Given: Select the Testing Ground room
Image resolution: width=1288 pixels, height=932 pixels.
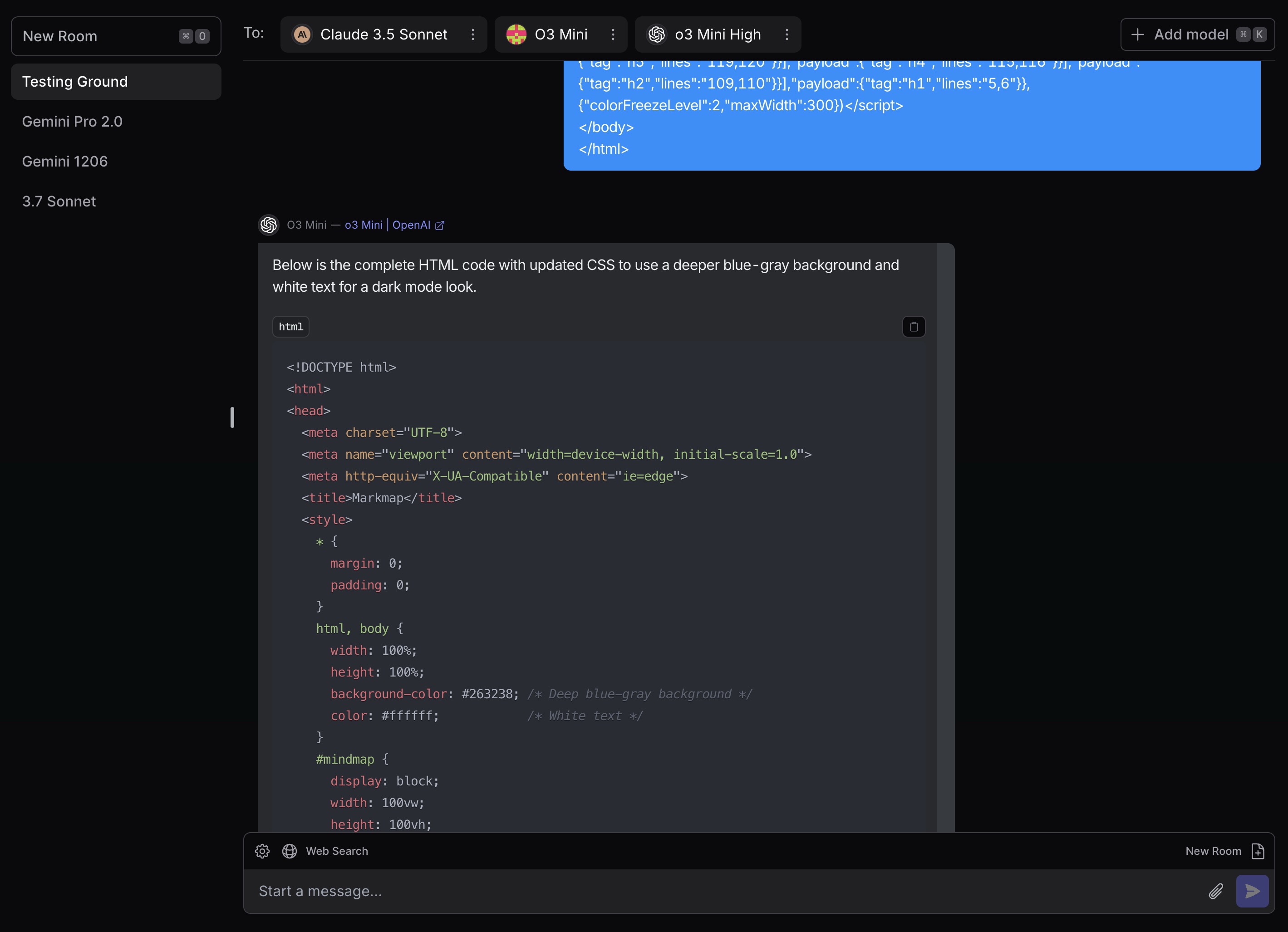Looking at the screenshot, I should tap(116, 82).
